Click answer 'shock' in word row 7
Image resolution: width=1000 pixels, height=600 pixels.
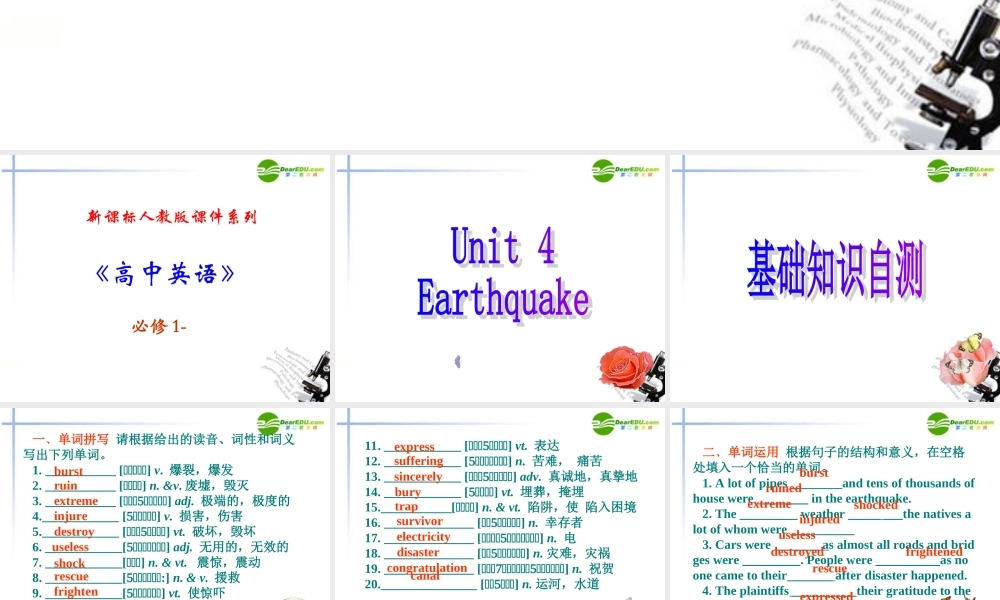coord(70,562)
